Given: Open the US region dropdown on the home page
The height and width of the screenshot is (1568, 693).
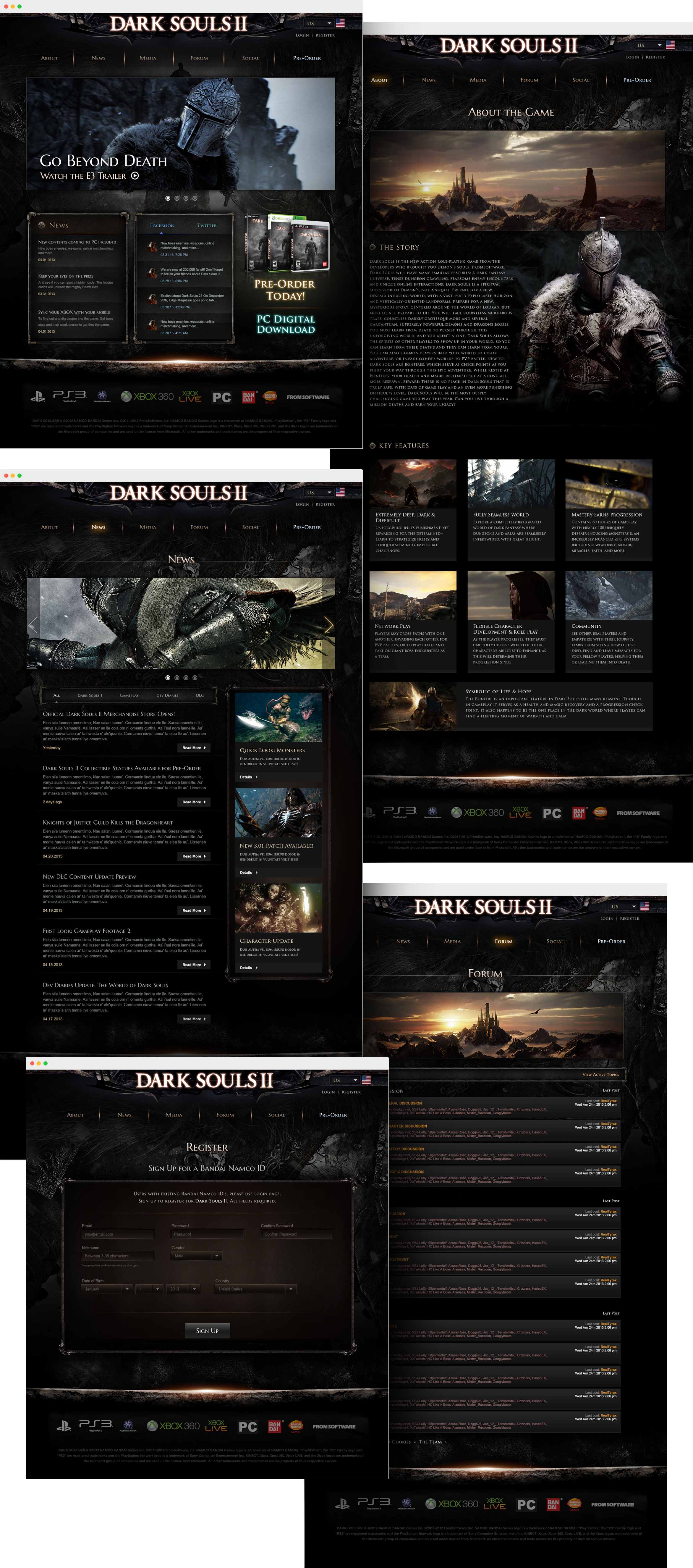Looking at the screenshot, I should click(318, 23).
